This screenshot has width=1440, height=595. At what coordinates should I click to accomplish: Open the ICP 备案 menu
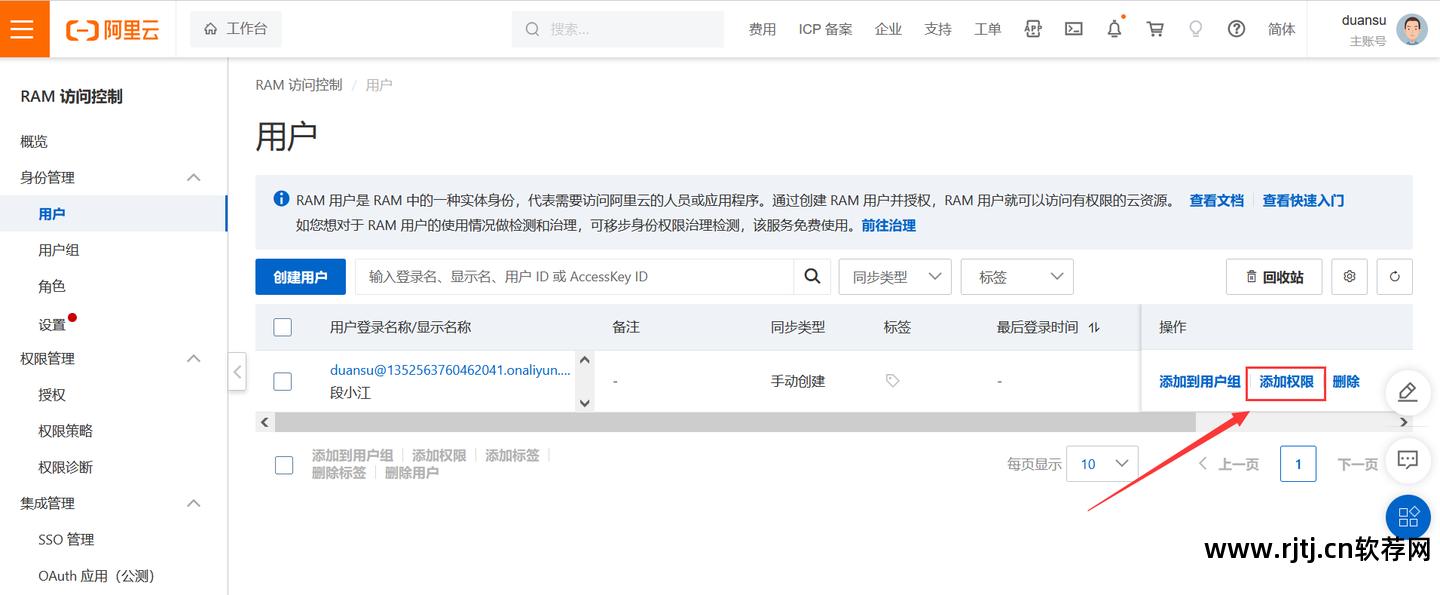point(825,29)
